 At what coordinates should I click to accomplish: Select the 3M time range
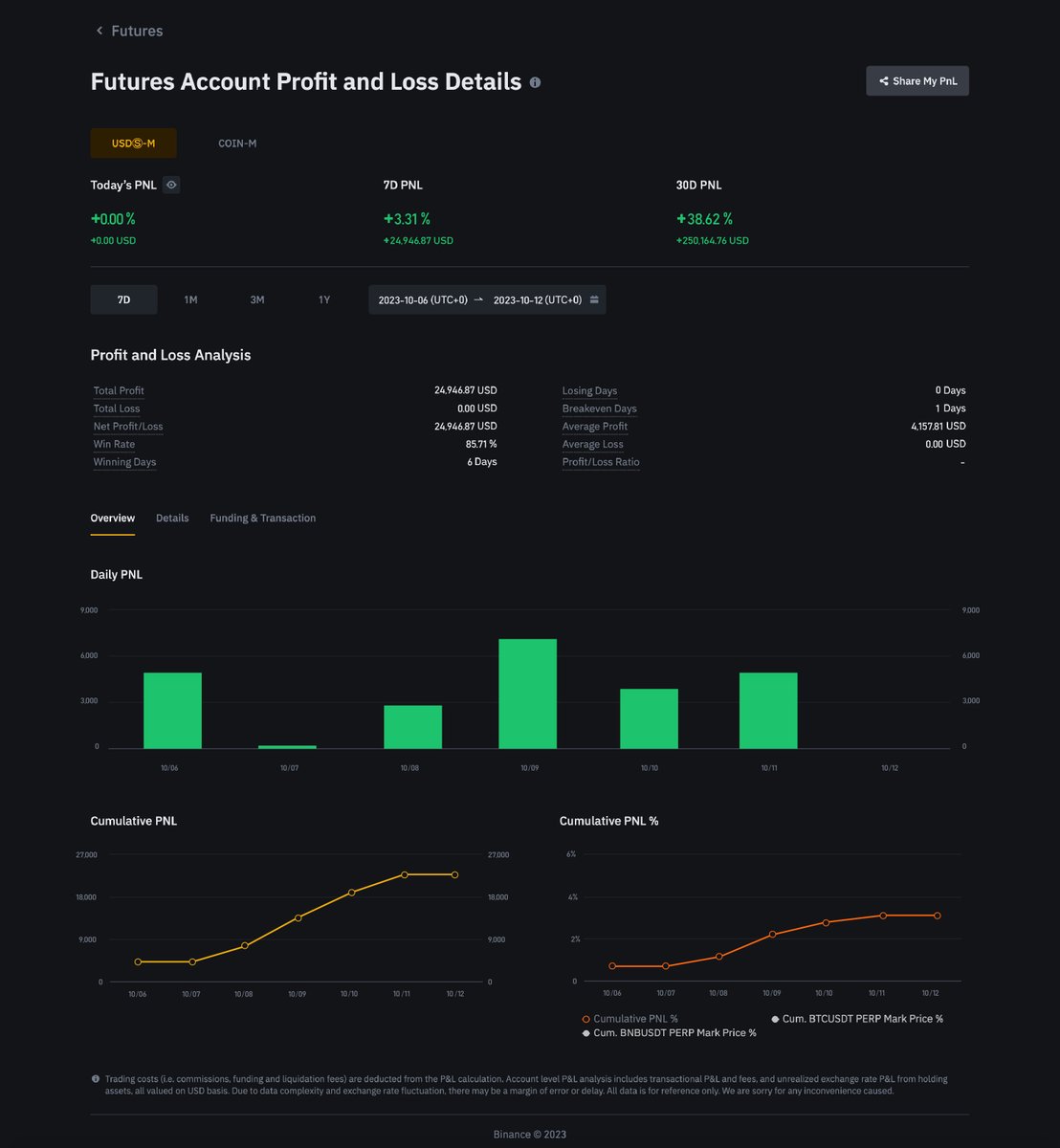(x=257, y=299)
